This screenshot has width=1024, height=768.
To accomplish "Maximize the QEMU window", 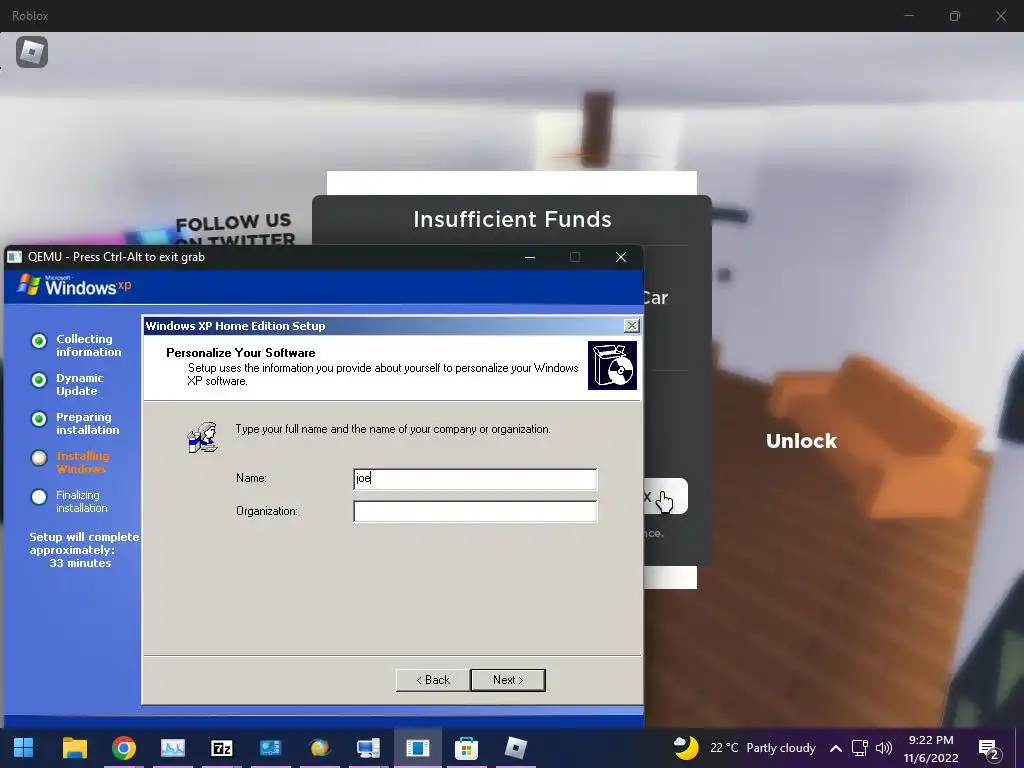I will [x=575, y=257].
